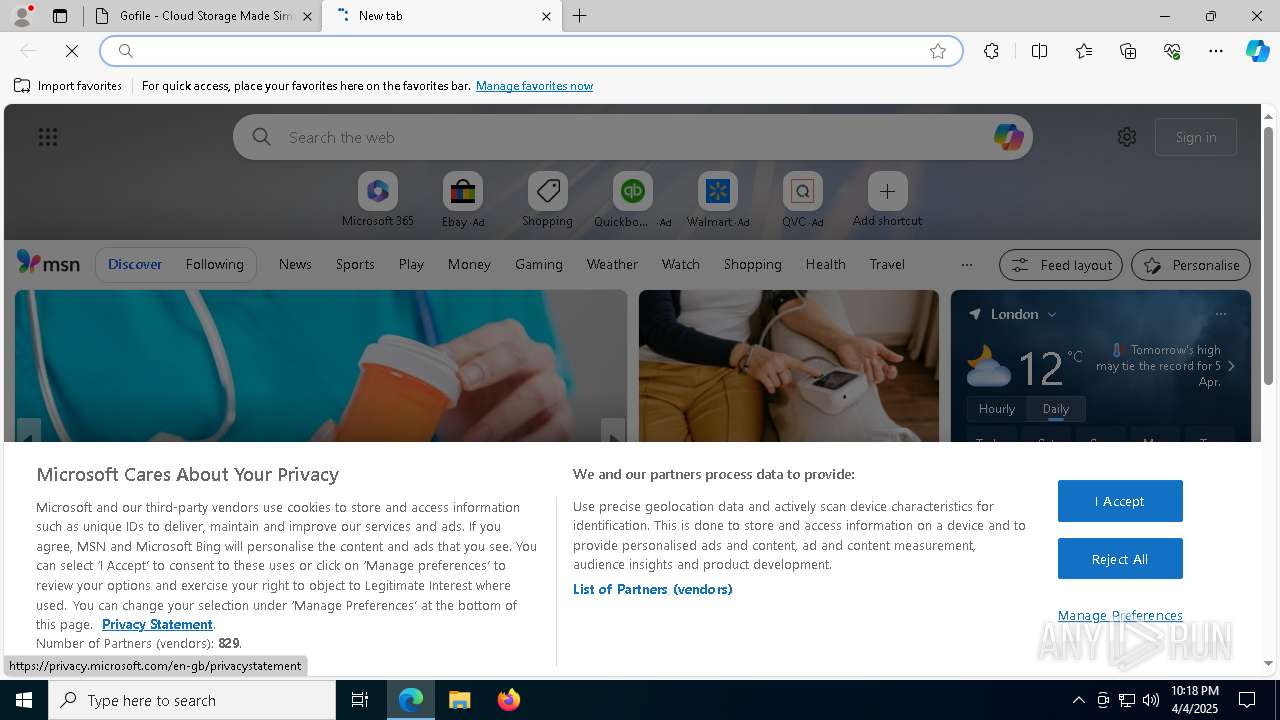This screenshot has height=720, width=1280.
Task: Open Privacy Statement link
Action: click(157, 624)
